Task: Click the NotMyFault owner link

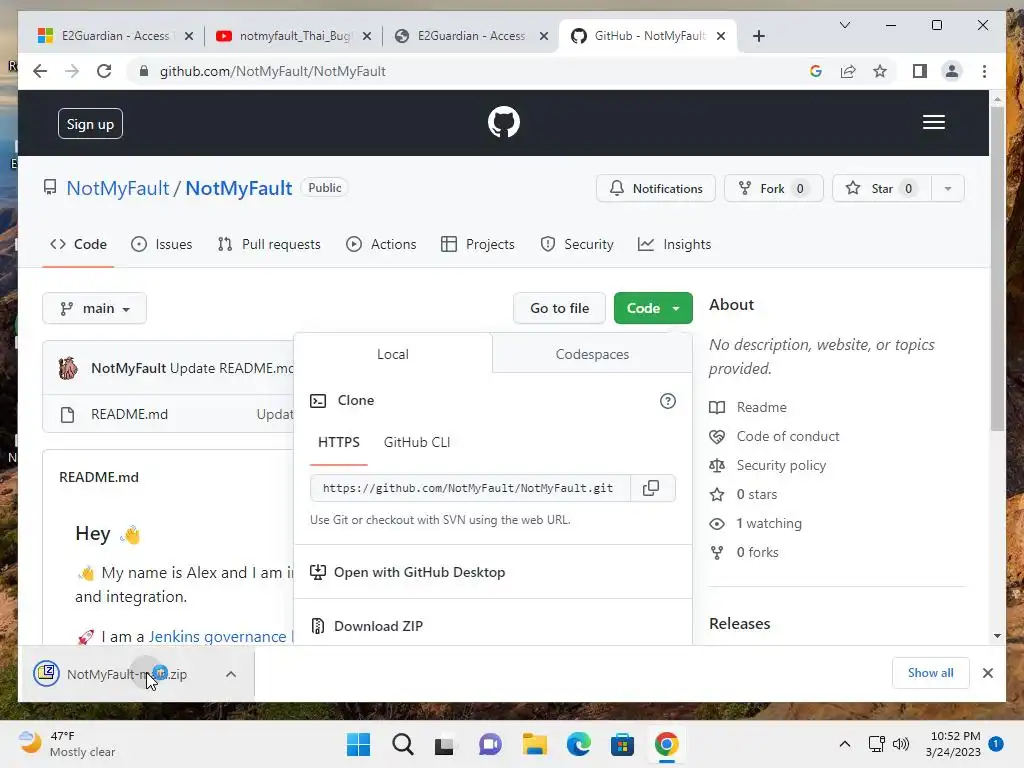Action: tap(118, 188)
